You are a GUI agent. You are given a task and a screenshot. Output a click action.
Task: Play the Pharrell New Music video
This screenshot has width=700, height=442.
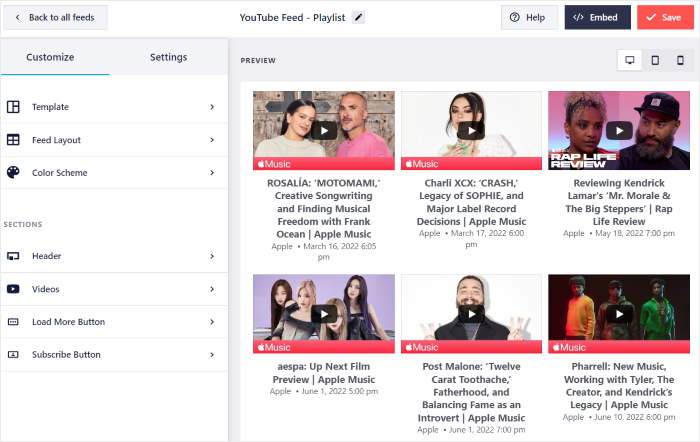click(619, 314)
